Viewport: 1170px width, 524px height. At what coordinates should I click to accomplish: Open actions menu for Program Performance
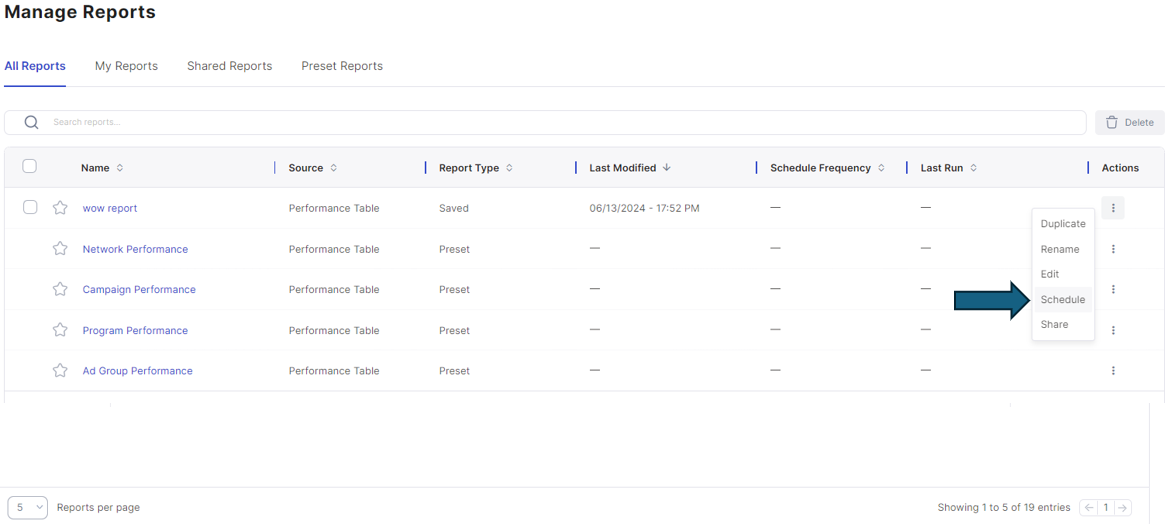point(1113,330)
